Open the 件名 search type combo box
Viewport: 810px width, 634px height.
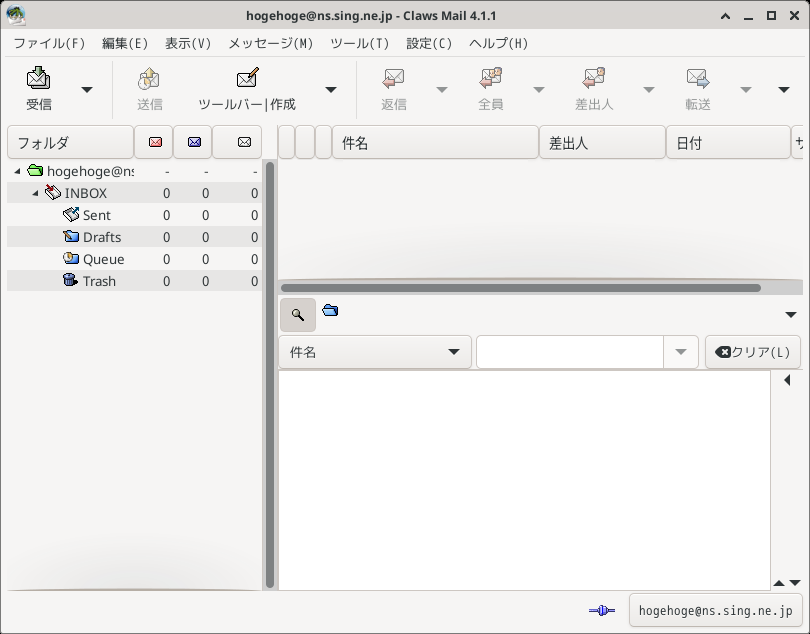coord(375,352)
